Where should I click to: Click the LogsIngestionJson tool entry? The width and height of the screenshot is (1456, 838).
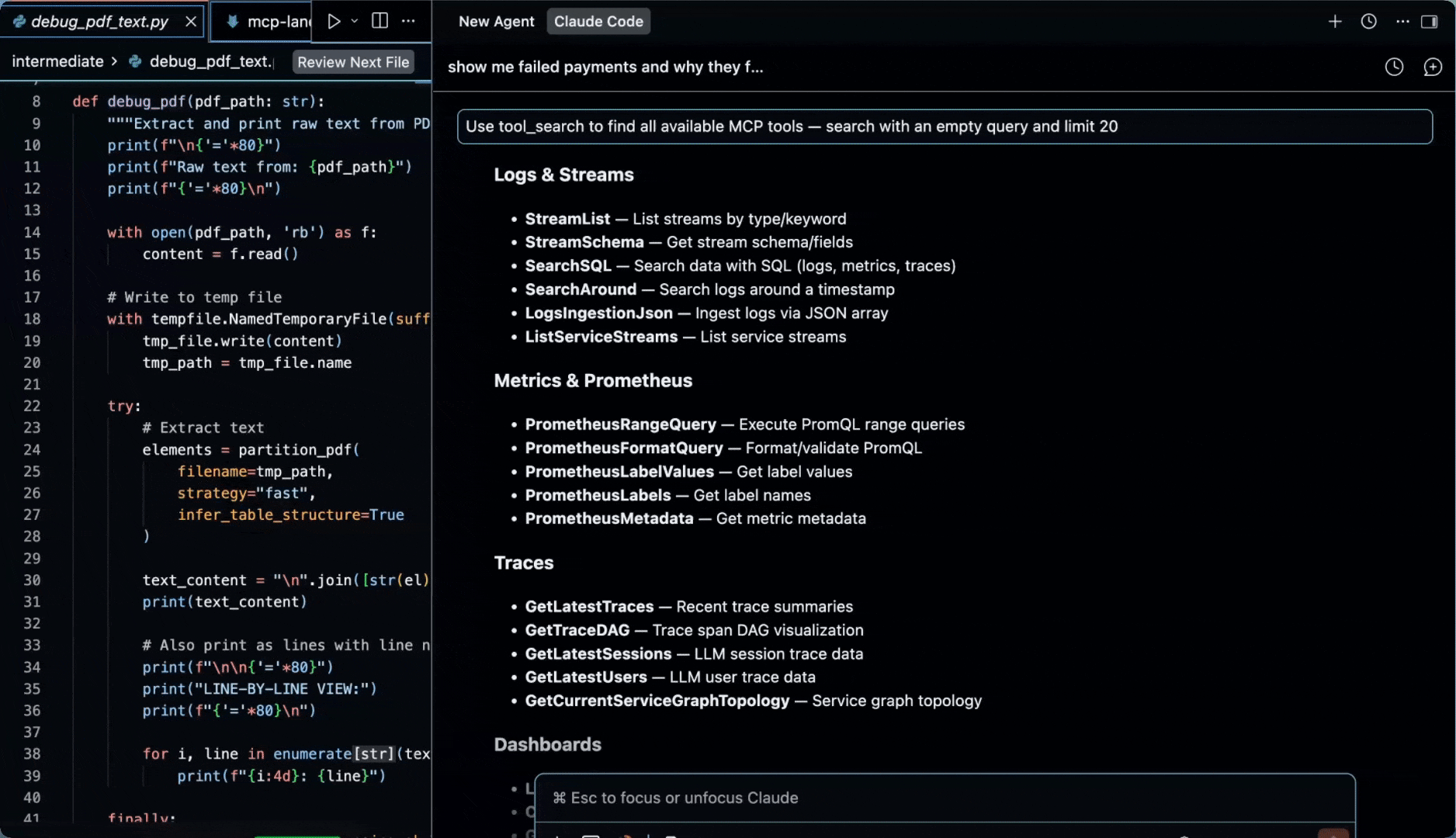pyautogui.click(x=706, y=313)
